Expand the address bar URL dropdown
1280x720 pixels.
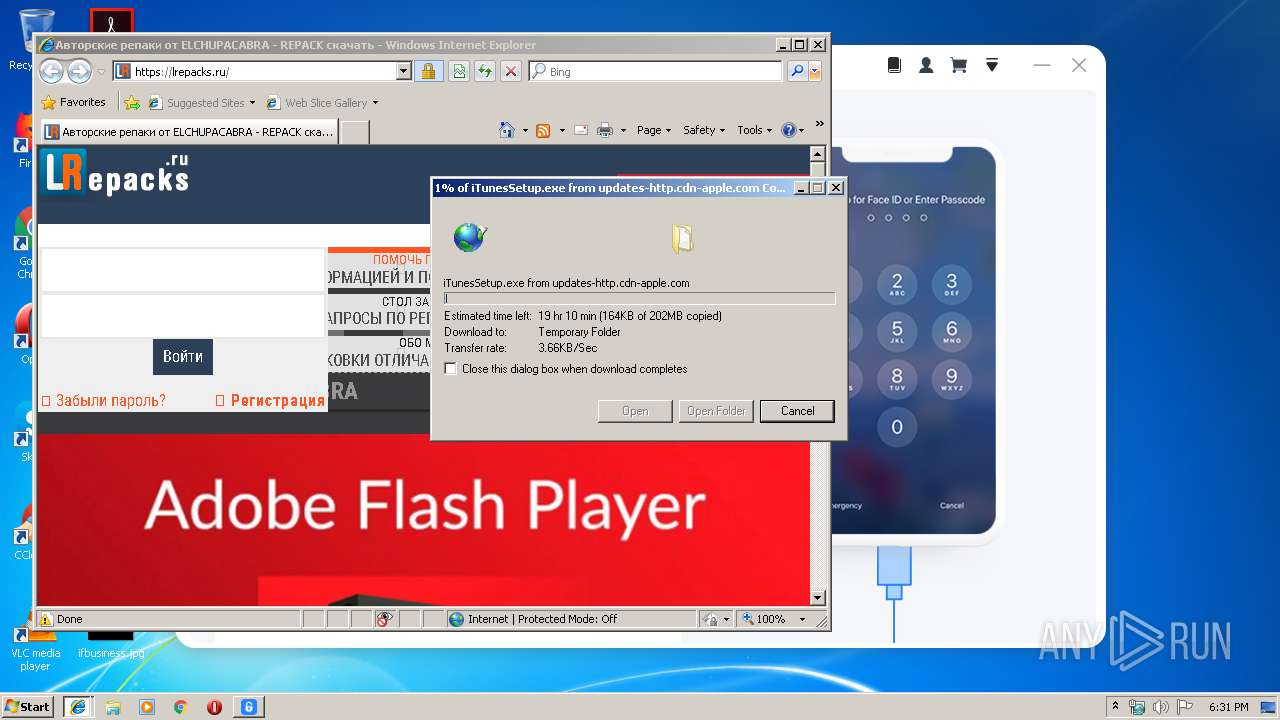point(404,71)
